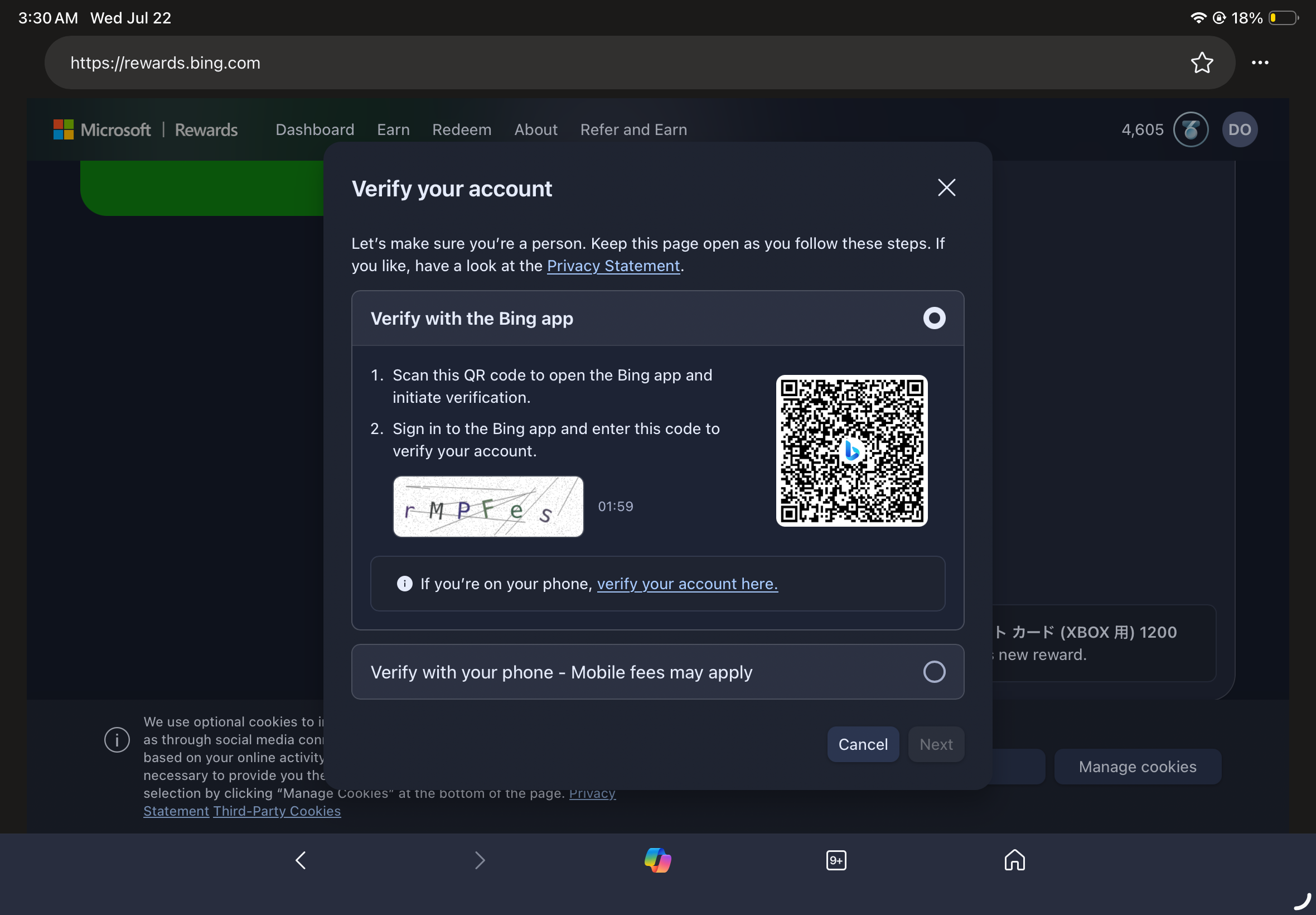Open Copilot from the bottom toolbar
This screenshot has width=1316, height=915.
(x=657, y=860)
